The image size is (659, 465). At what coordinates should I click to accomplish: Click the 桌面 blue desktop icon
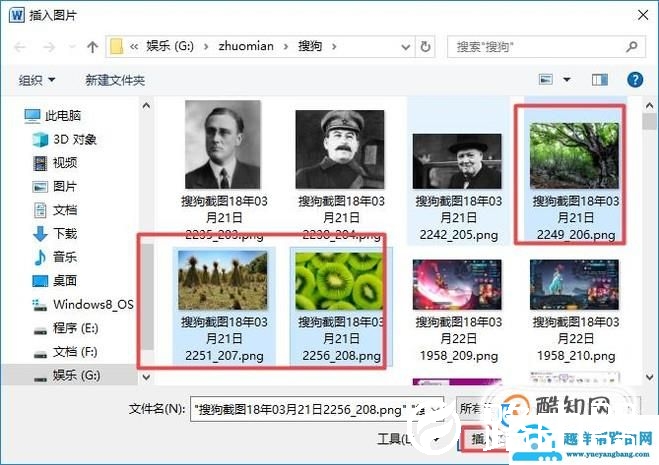click(40, 280)
